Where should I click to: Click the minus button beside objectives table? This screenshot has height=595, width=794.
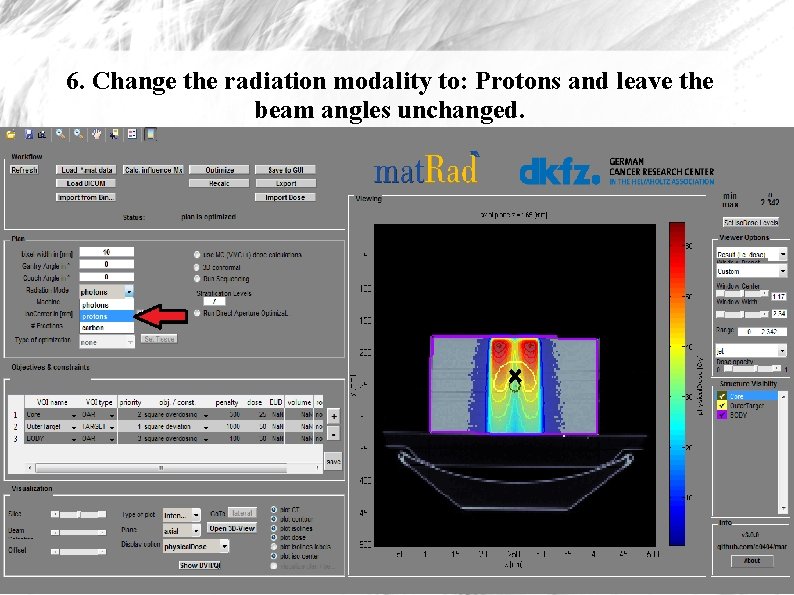[334, 434]
